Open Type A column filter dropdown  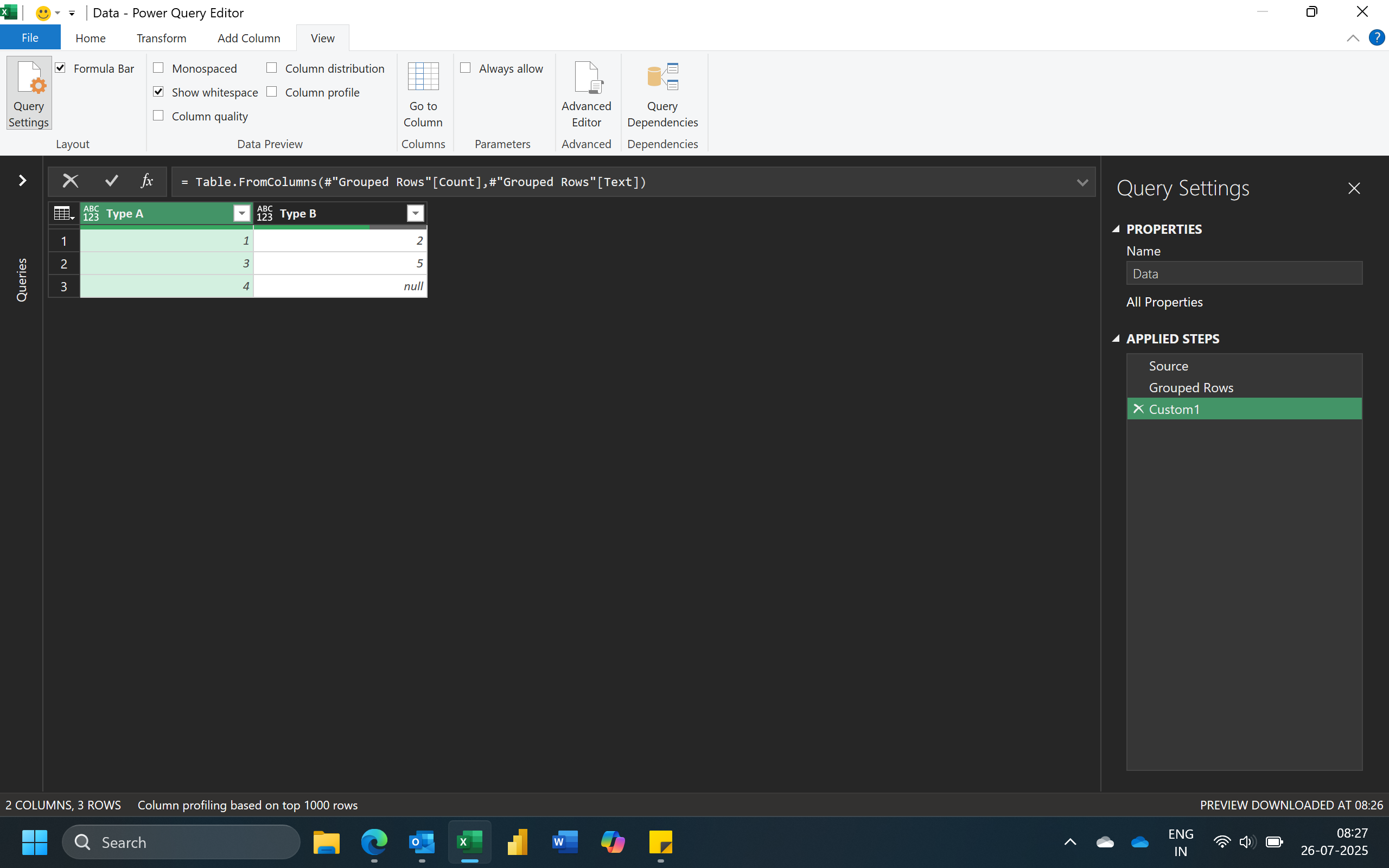[x=241, y=214]
